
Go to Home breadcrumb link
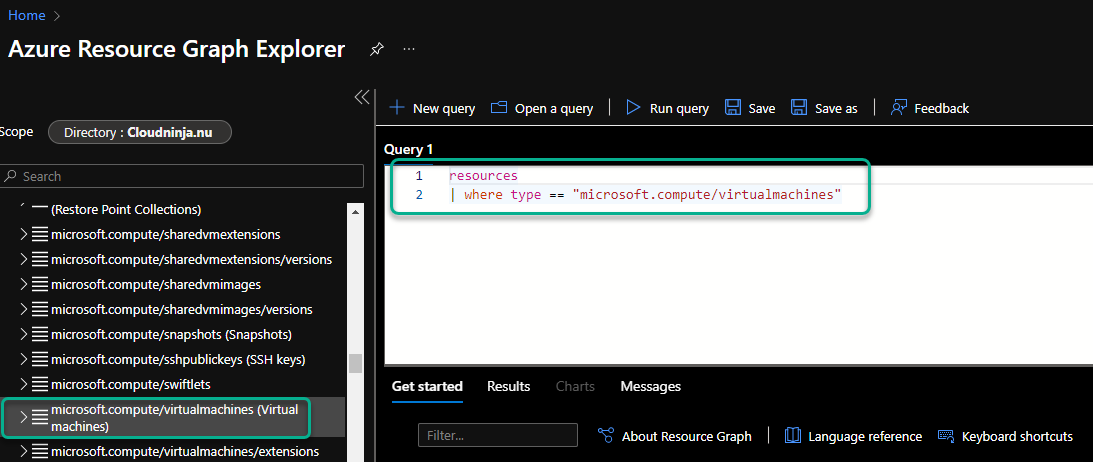(x=26, y=15)
